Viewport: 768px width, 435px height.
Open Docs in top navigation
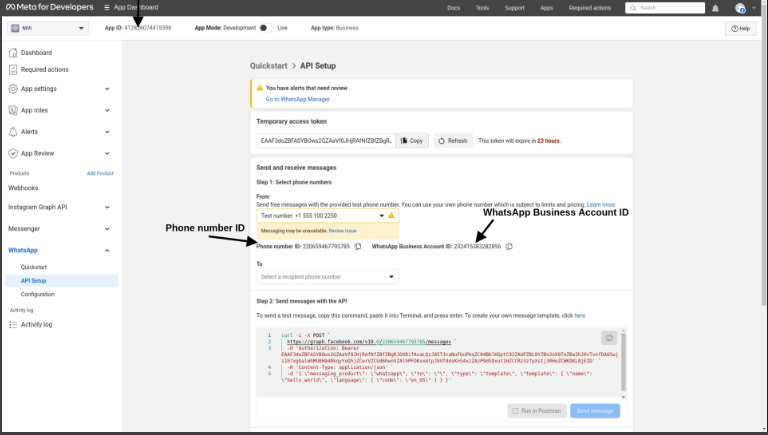tap(454, 8)
